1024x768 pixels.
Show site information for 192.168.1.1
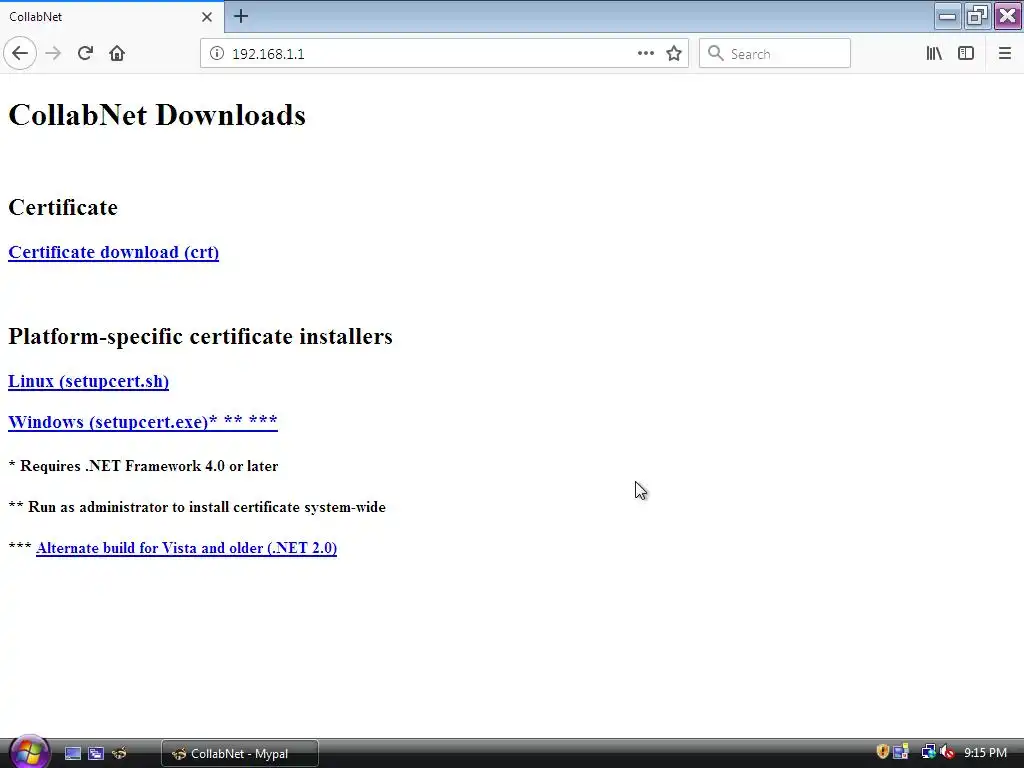point(216,54)
